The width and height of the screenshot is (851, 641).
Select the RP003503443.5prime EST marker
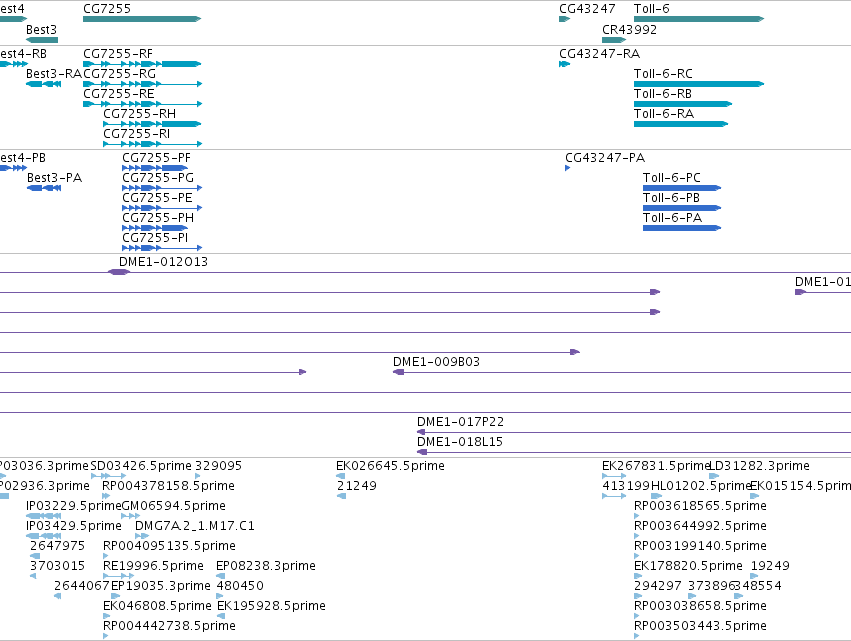point(637,636)
